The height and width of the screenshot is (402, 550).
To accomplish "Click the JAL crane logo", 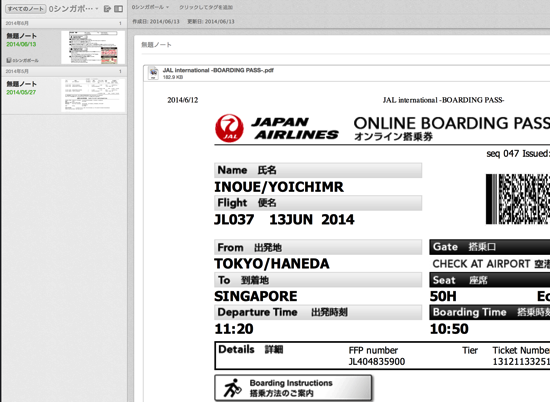I will click(229, 128).
